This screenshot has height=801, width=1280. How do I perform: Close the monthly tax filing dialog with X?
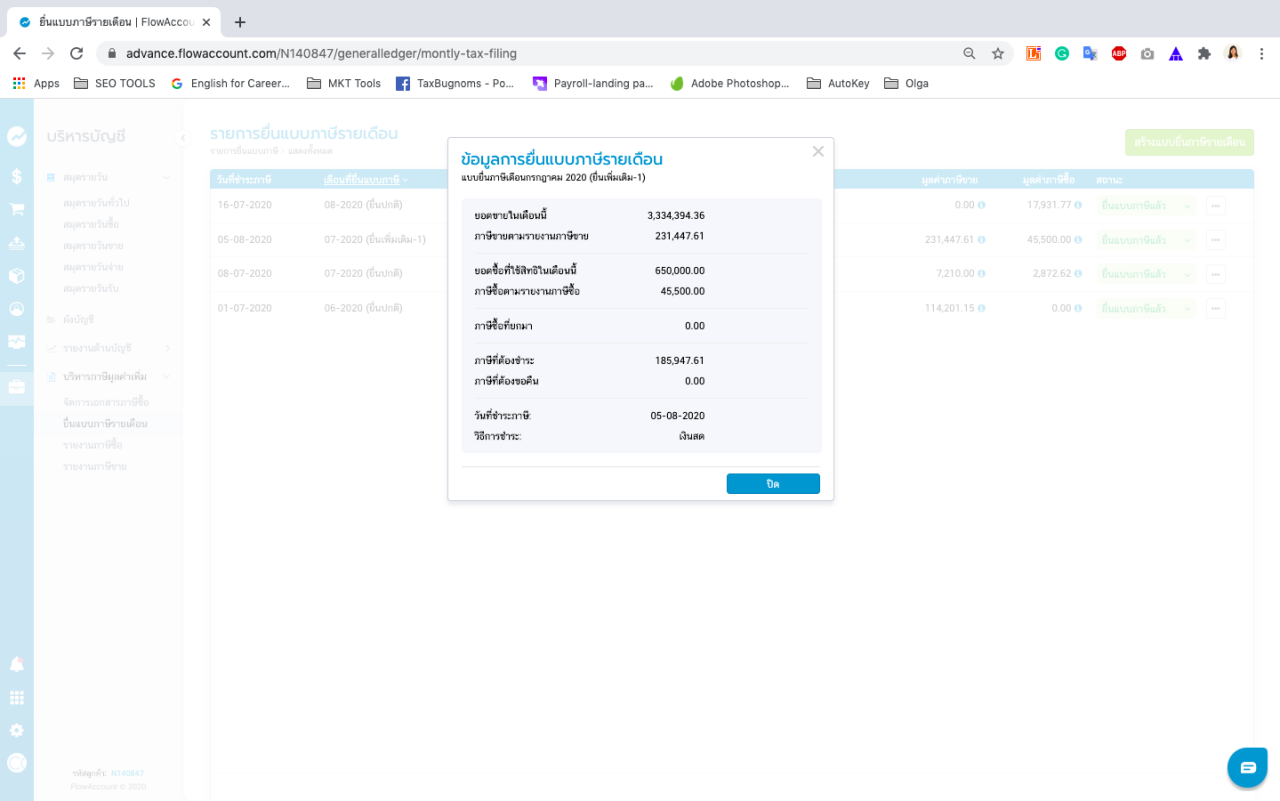coord(818,152)
